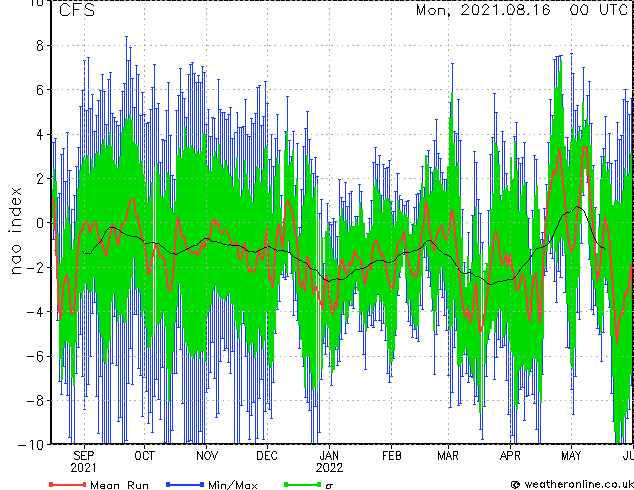Click the 'JAN 2022' x-axis label
The width and height of the screenshot is (634, 490).
(x=329, y=462)
